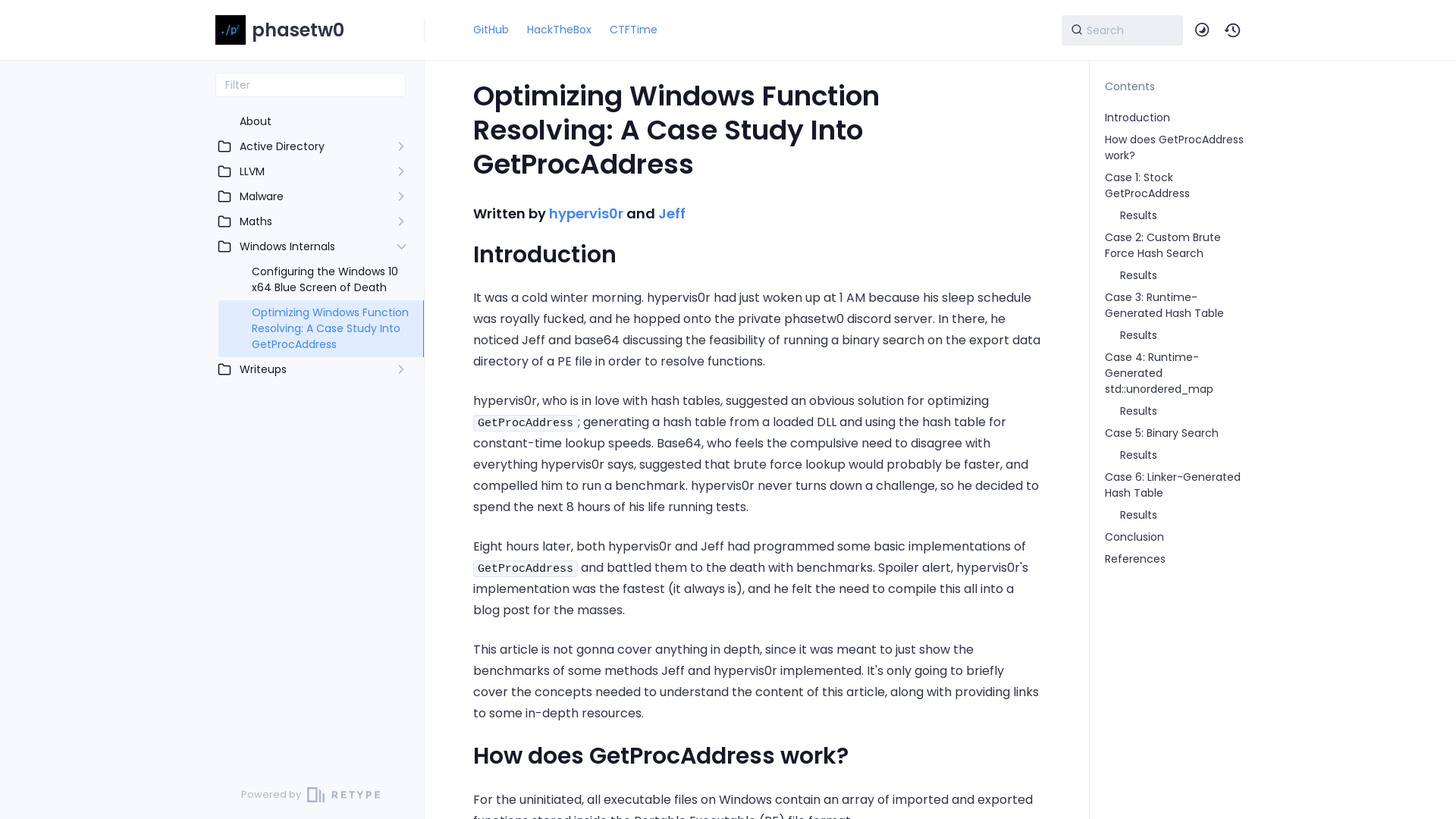Jump to References in Contents
This screenshot has height=819, width=1456.
[1135, 559]
